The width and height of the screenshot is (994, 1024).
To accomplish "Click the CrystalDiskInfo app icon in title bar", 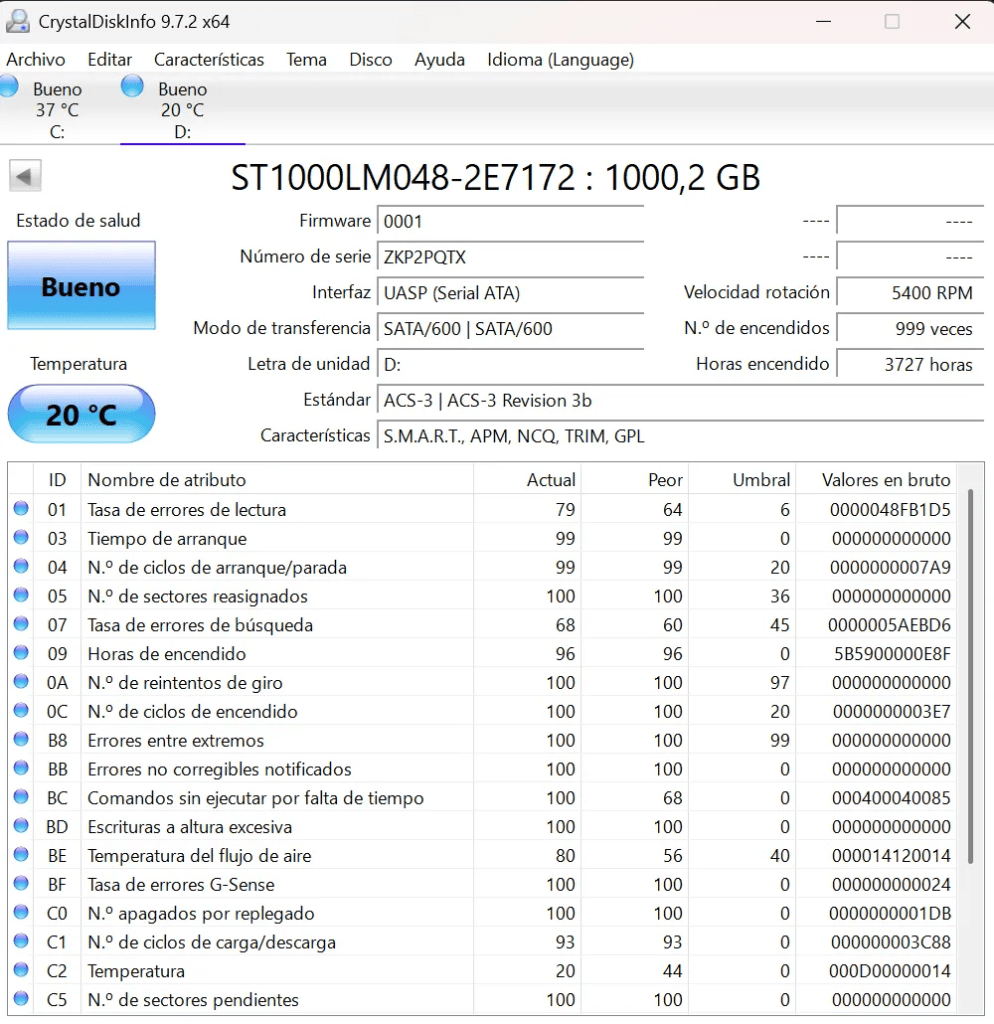I will (18, 22).
